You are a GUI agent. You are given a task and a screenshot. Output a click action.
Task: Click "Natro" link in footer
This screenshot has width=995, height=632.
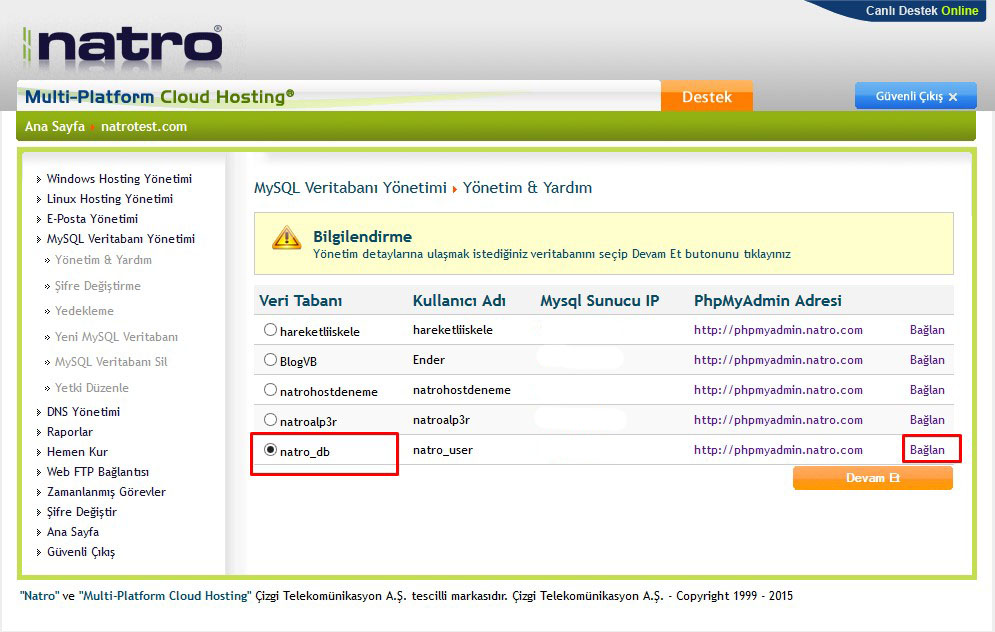pos(39,596)
